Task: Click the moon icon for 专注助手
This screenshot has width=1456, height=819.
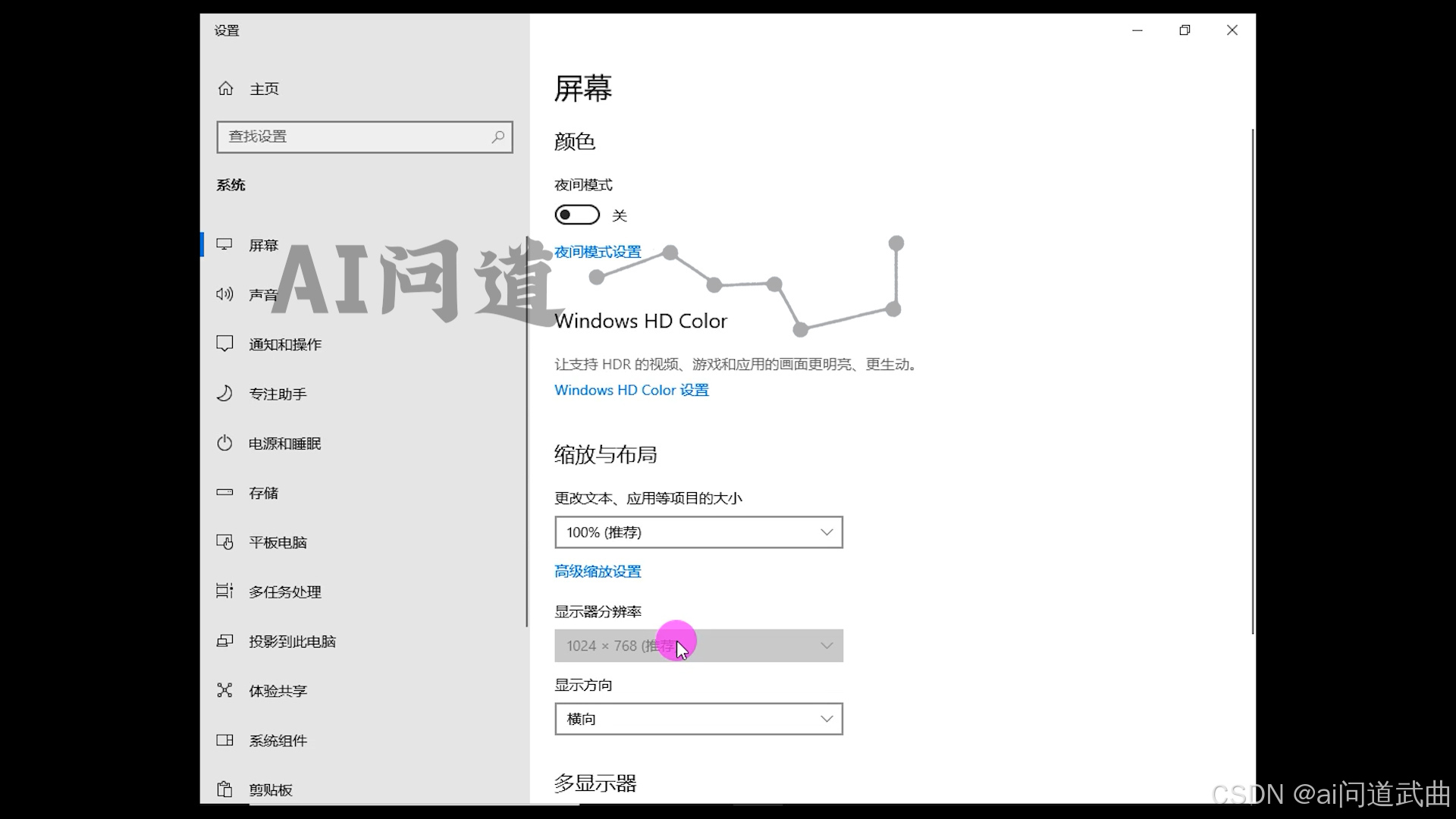Action: tap(224, 394)
